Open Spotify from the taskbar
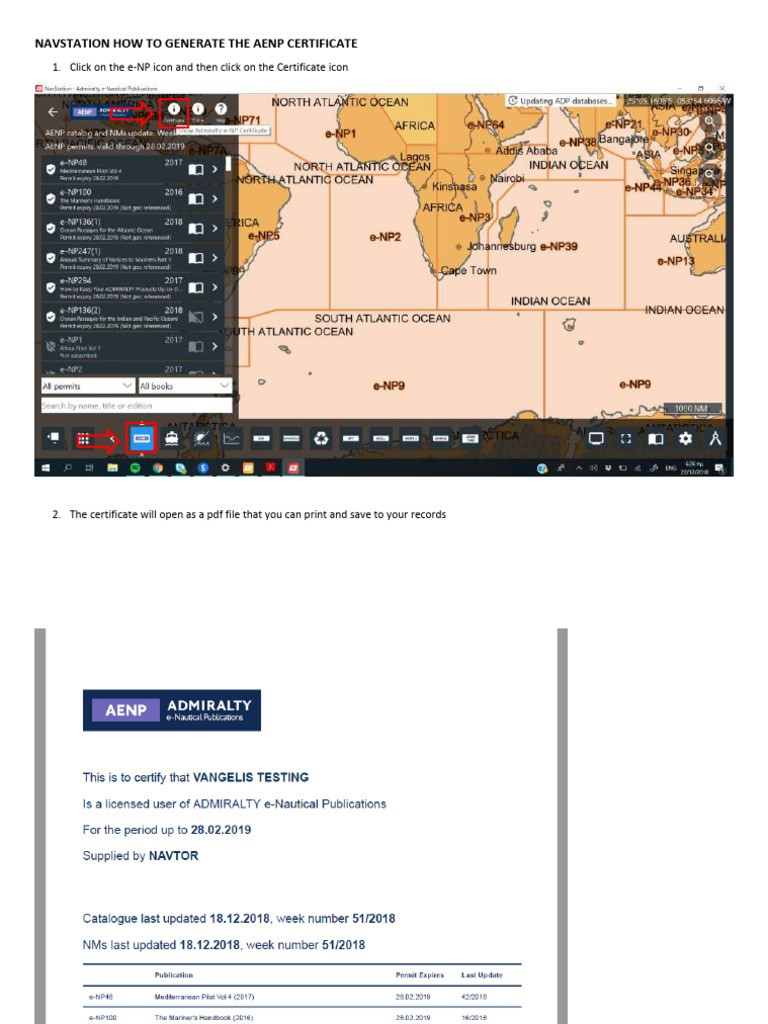Image resolution: width=768 pixels, height=1024 pixels. (x=135, y=468)
